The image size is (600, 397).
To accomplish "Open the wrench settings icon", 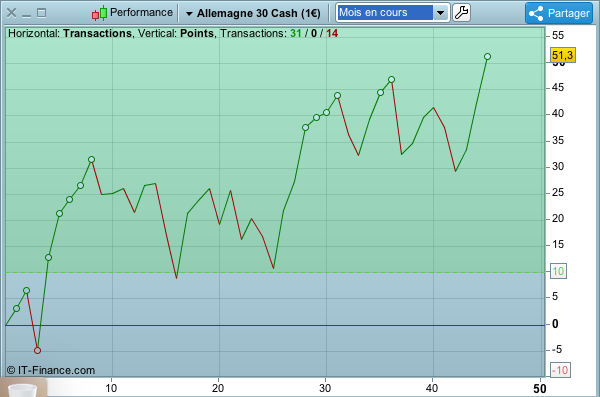I will (x=461, y=13).
